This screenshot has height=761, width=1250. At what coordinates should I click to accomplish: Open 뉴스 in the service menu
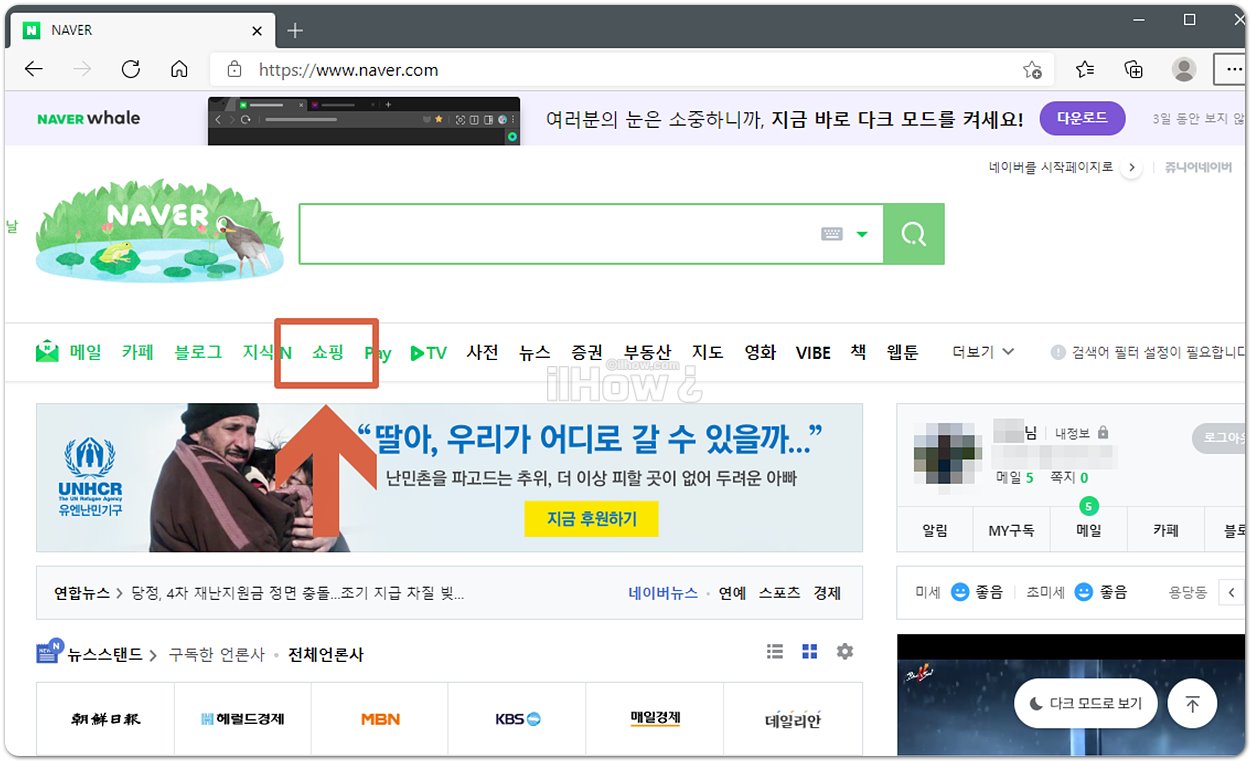535,352
